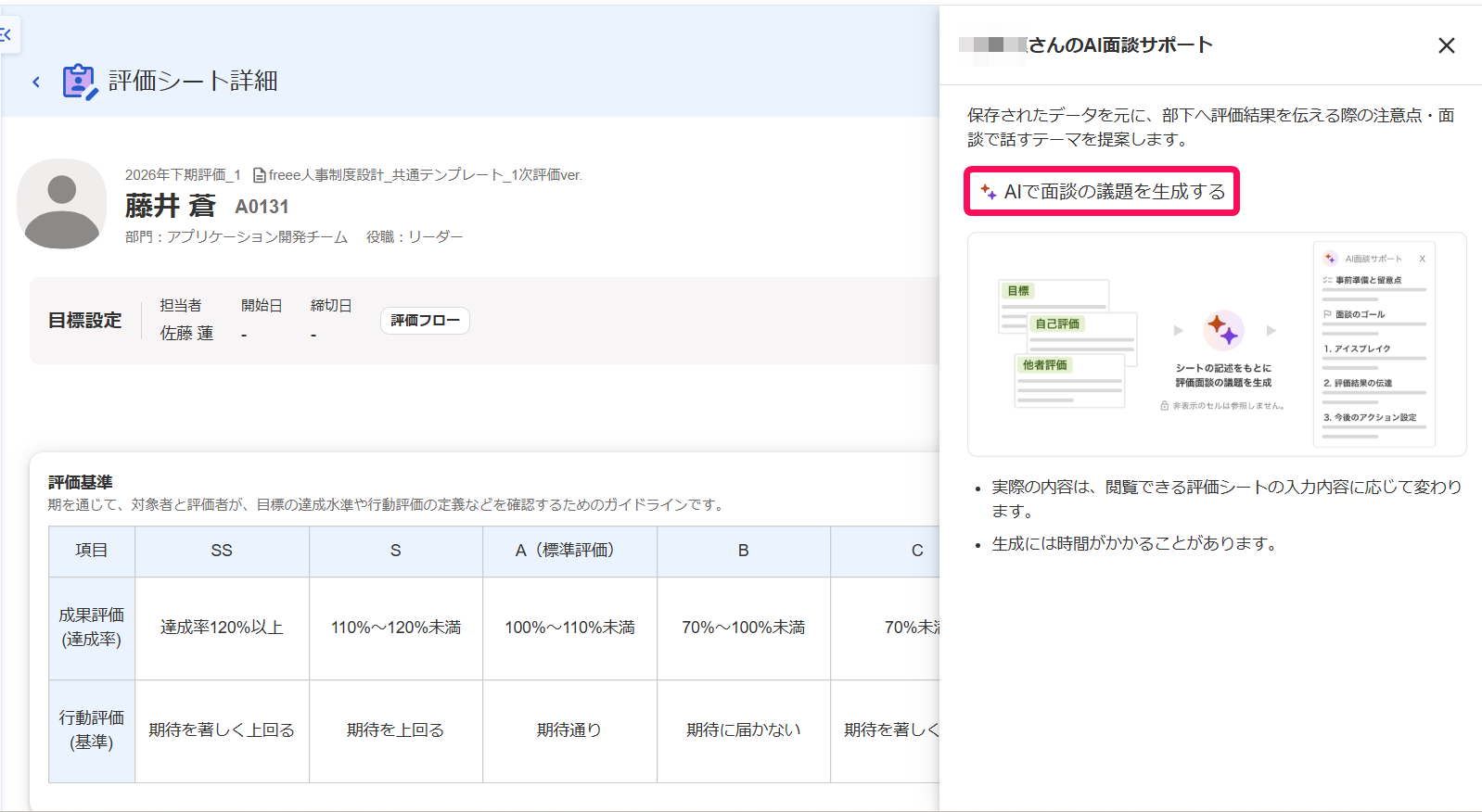Click the A（標準評価）column header

pyautogui.click(x=569, y=551)
